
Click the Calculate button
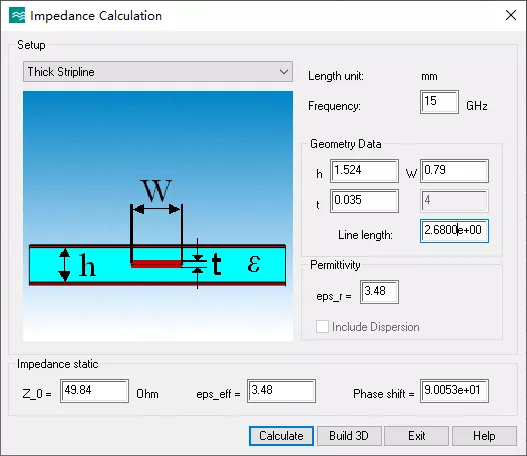coord(281,436)
